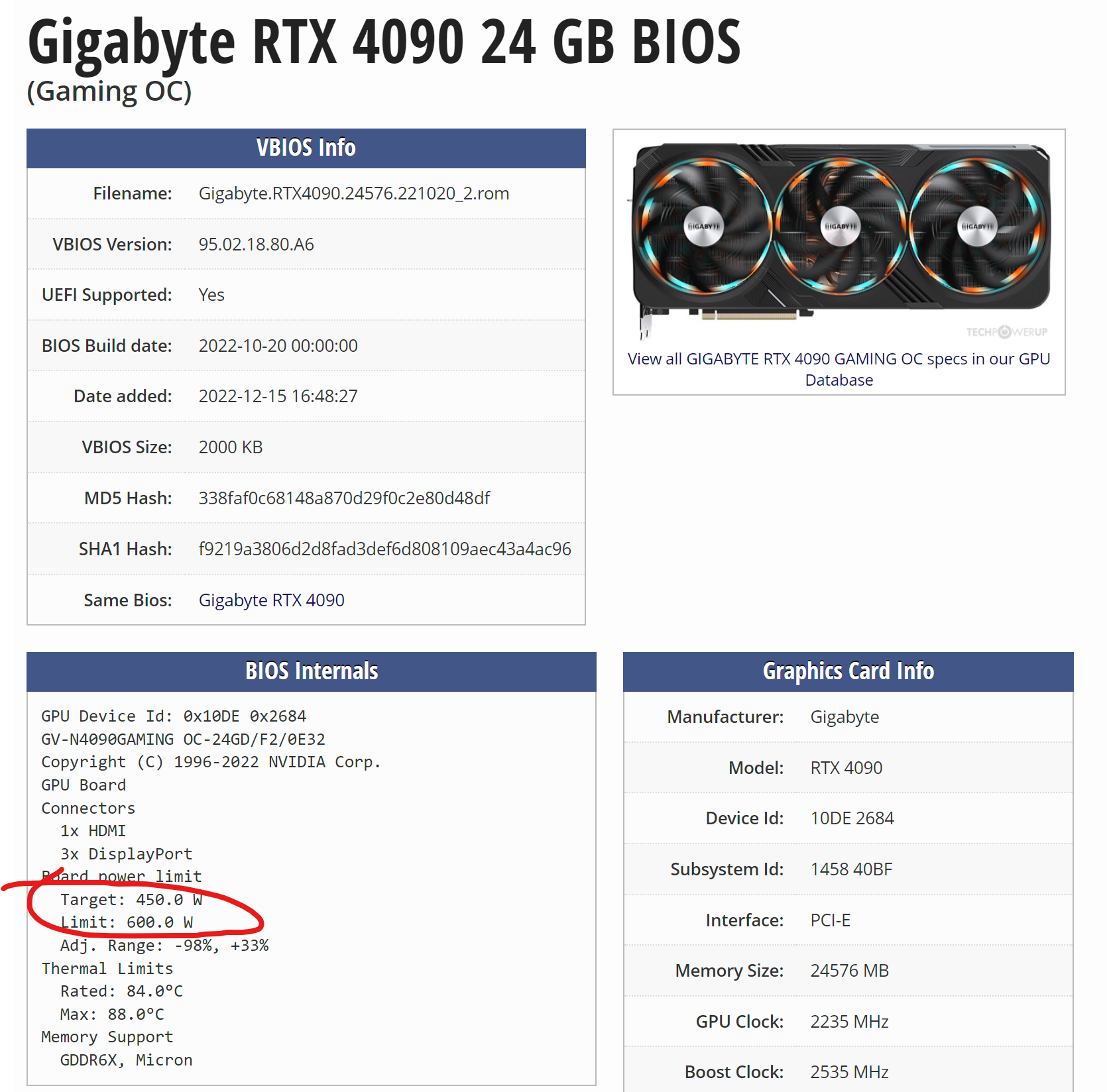Click the VBIOS Info section header
Image resolution: width=1107 pixels, height=1092 pixels.
(306, 148)
